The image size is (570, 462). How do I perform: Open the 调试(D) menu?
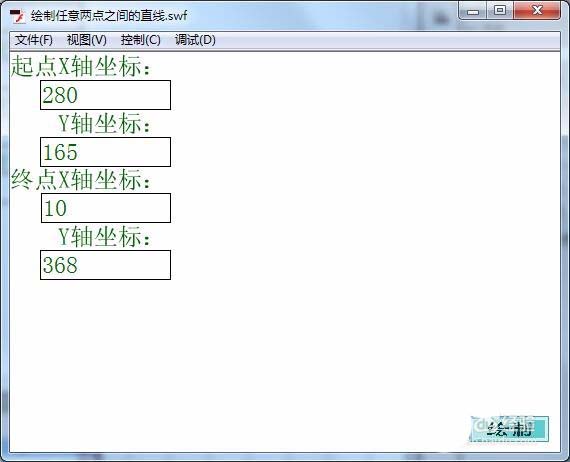click(x=195, y=40)
